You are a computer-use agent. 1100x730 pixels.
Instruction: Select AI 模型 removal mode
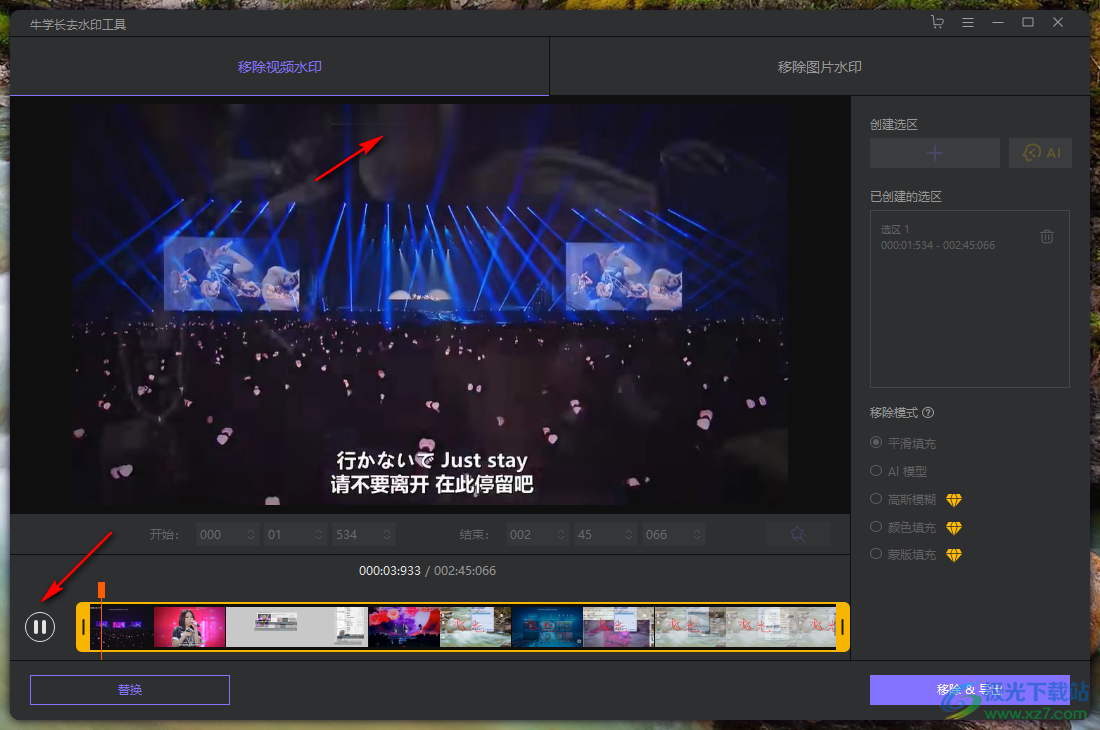pos(898,471)
